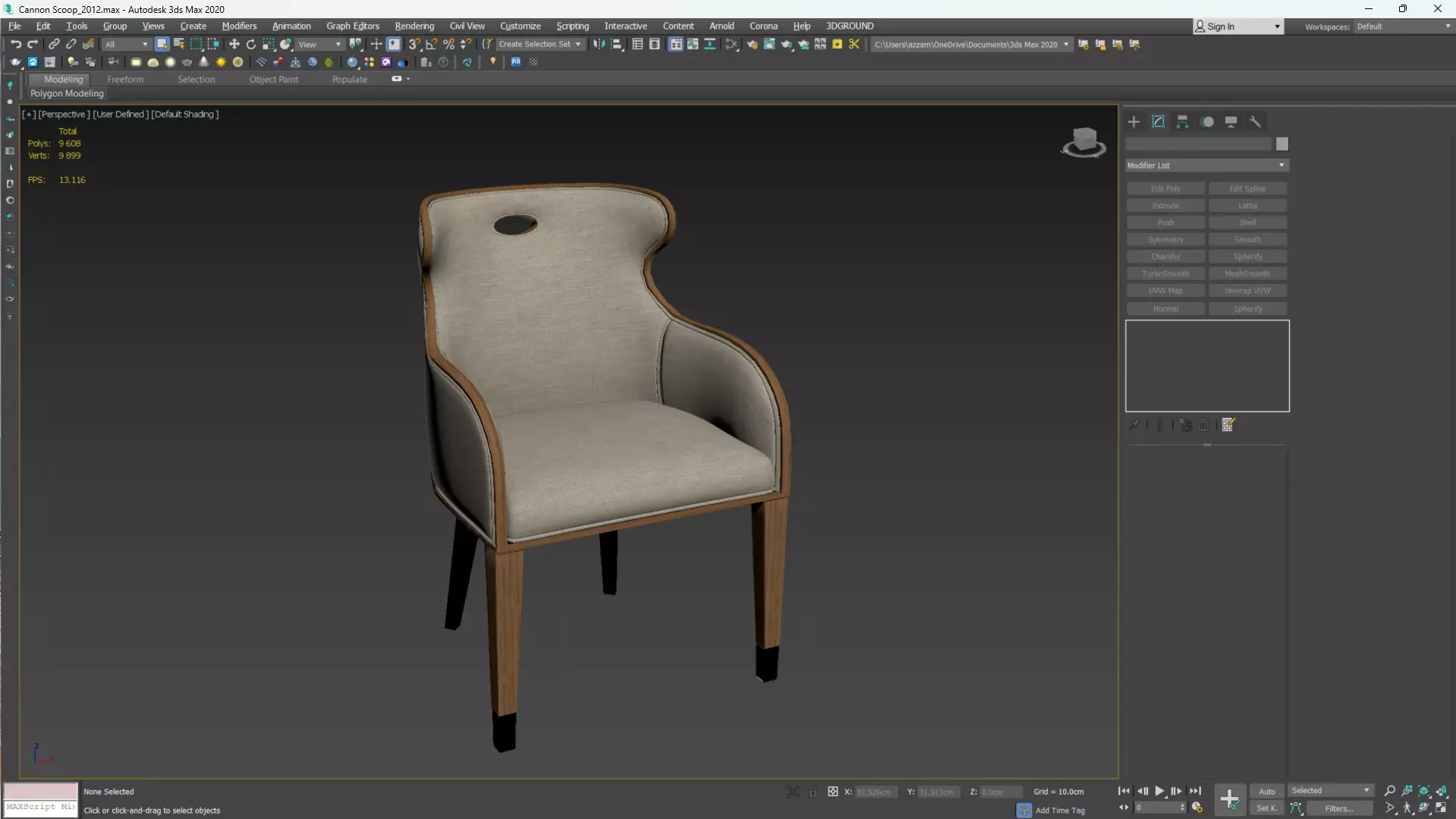
Task: Activate the Select and Link tool
Action: (x=54, y=44)
